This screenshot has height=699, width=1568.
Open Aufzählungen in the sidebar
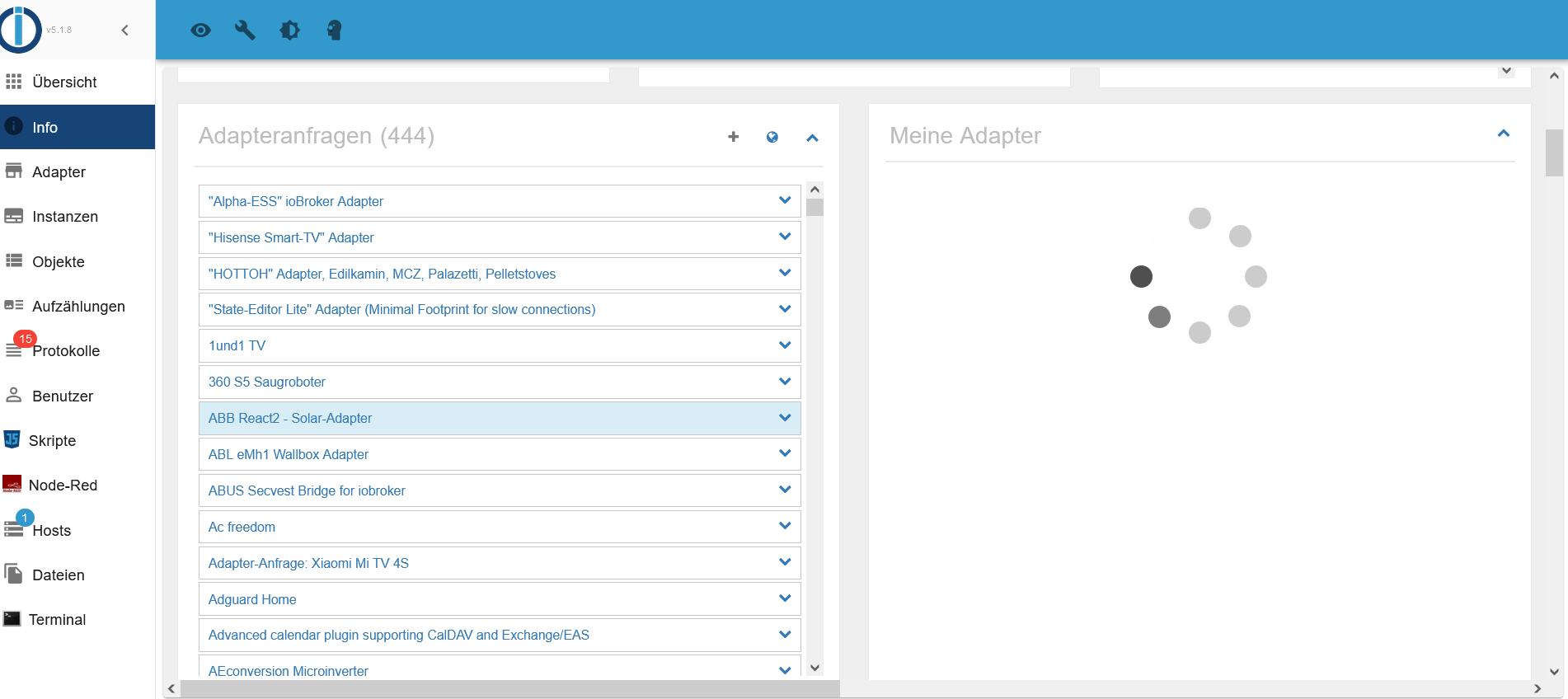[77, 306]
